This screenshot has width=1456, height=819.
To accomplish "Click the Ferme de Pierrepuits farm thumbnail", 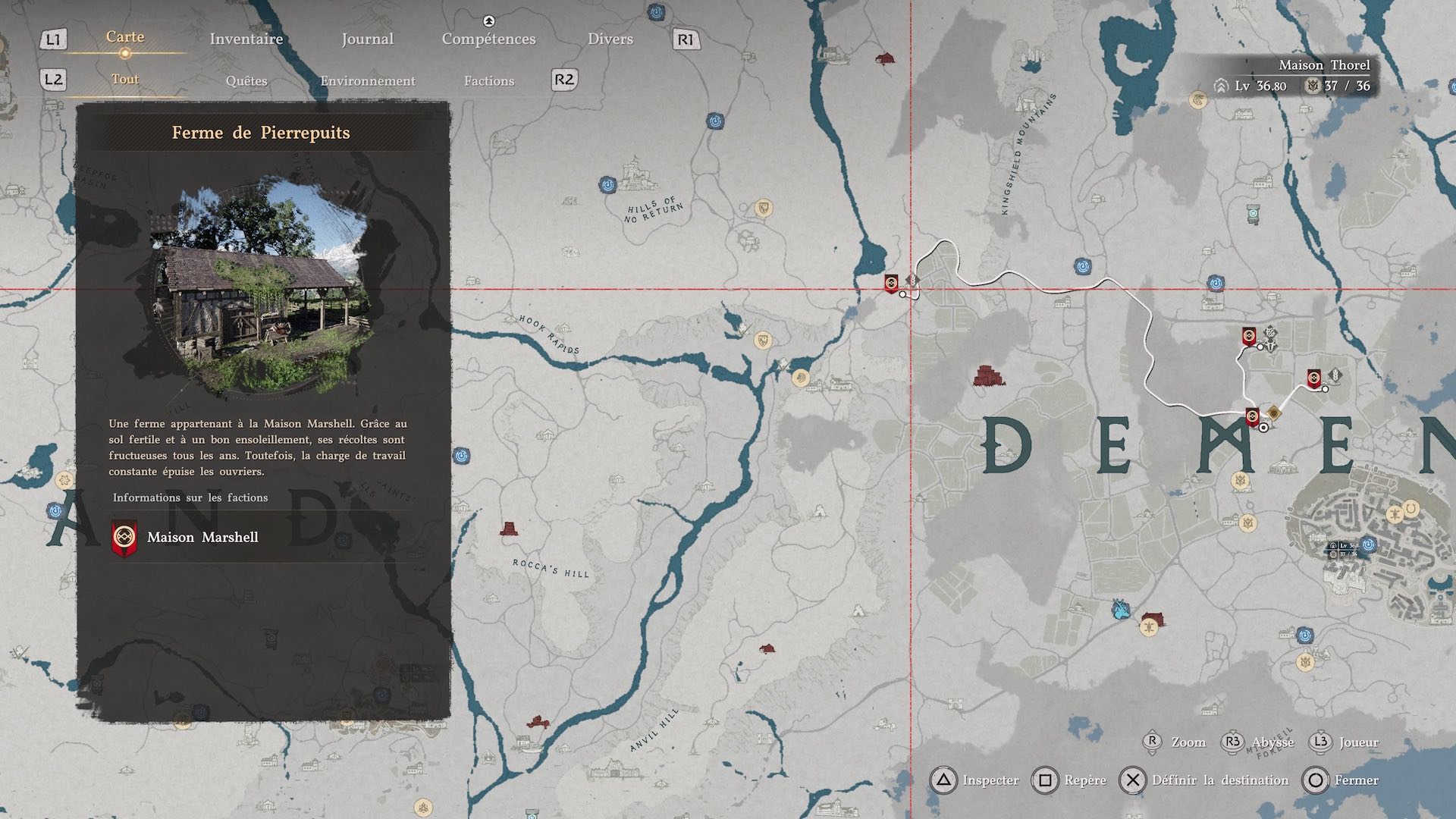I will tap(262, 284).
